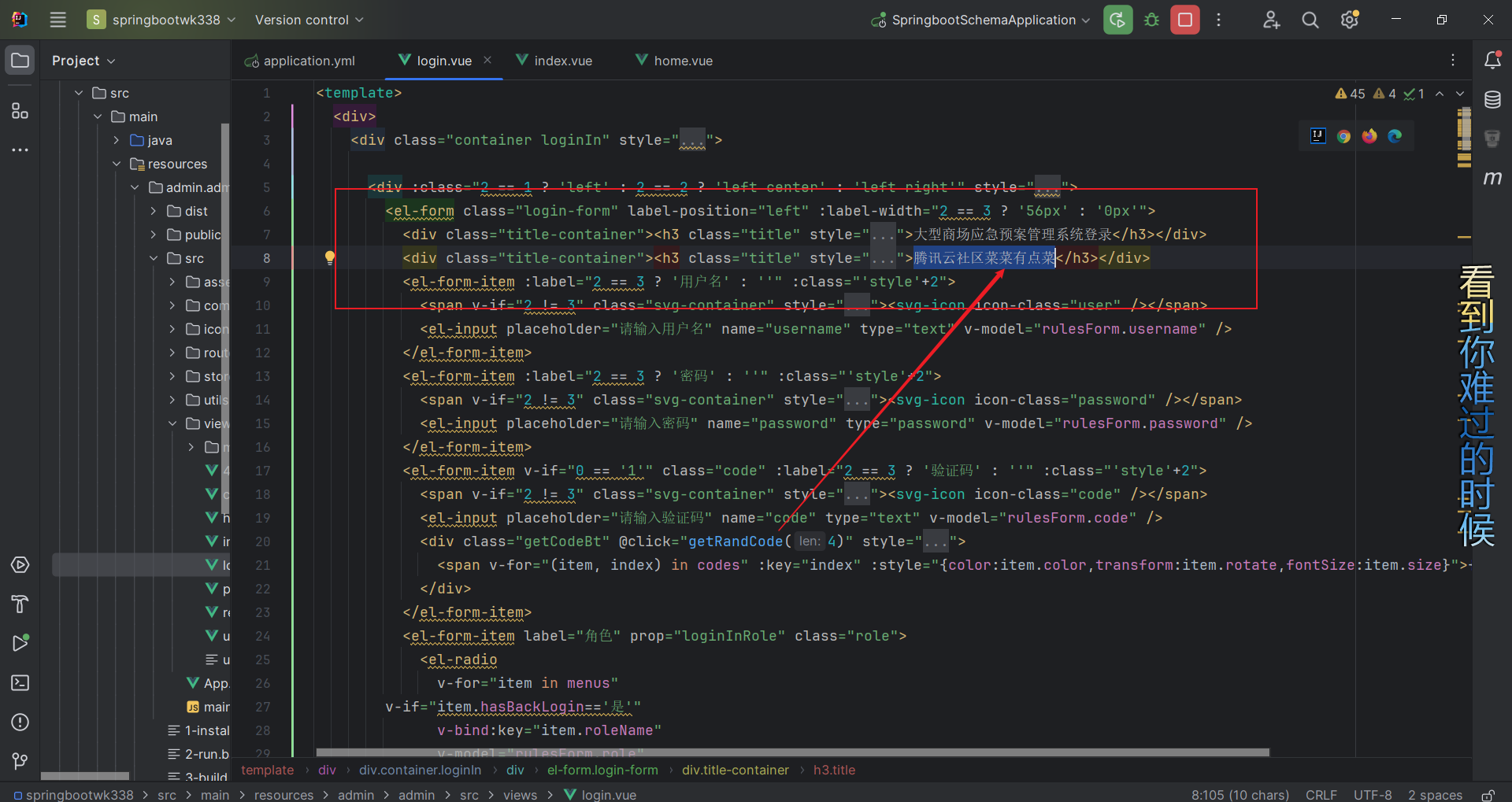The height and width of the screenshot is (802, 1512).
Task: Open preview in built-in IntelliJ browser
Action: (1318, 136)
